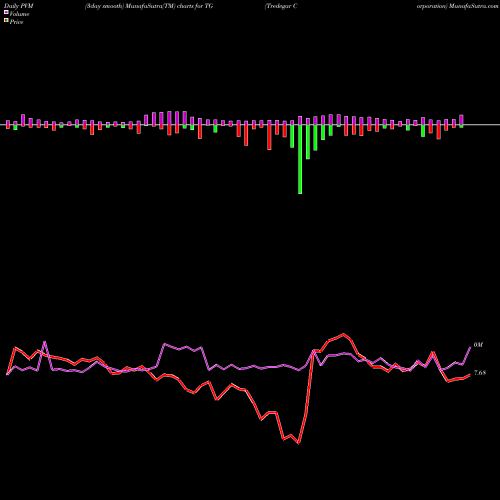Image resolution: width=500 pixels, height=500 pixels.
Task: Click the tallest green bar in the histogram
Action: coord(300,159)
